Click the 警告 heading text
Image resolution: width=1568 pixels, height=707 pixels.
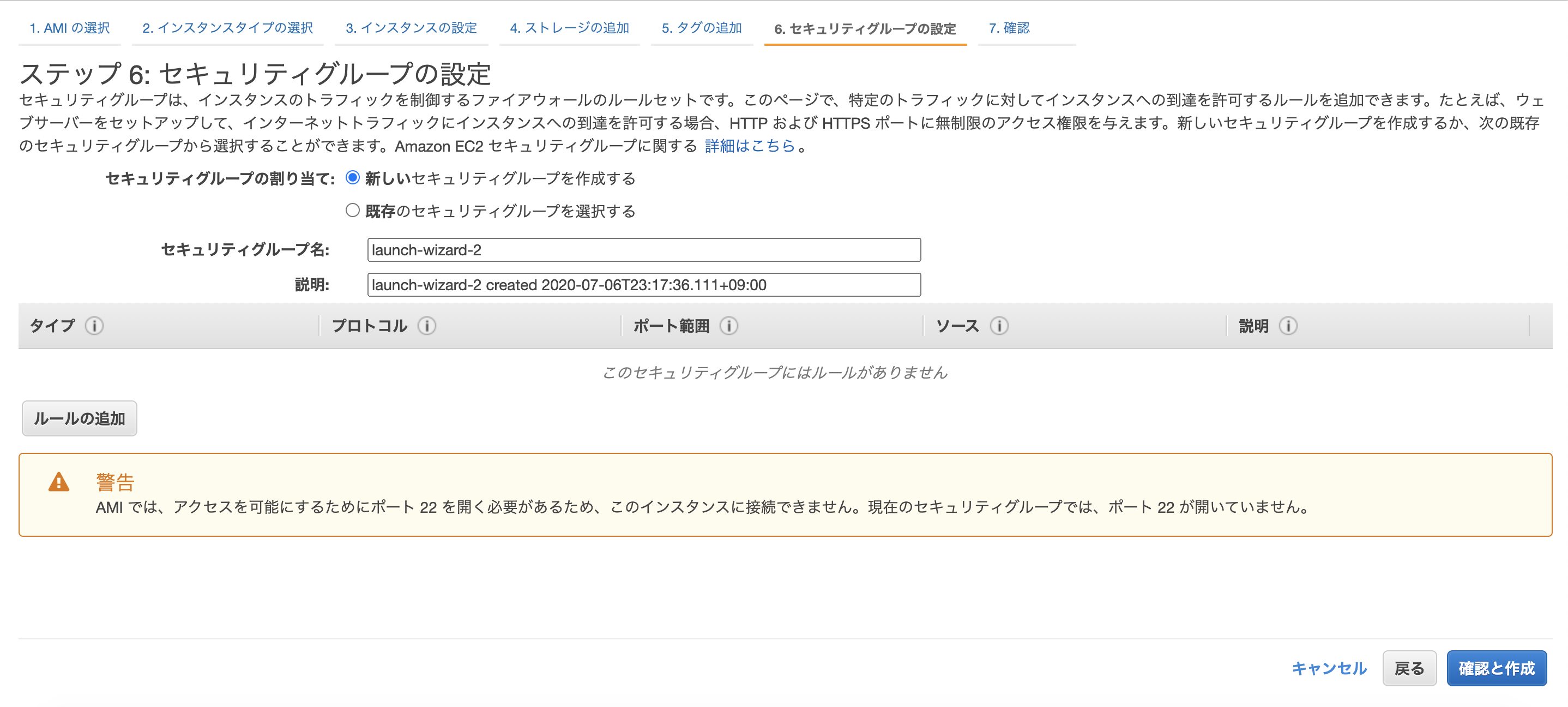tap(115, 482)
